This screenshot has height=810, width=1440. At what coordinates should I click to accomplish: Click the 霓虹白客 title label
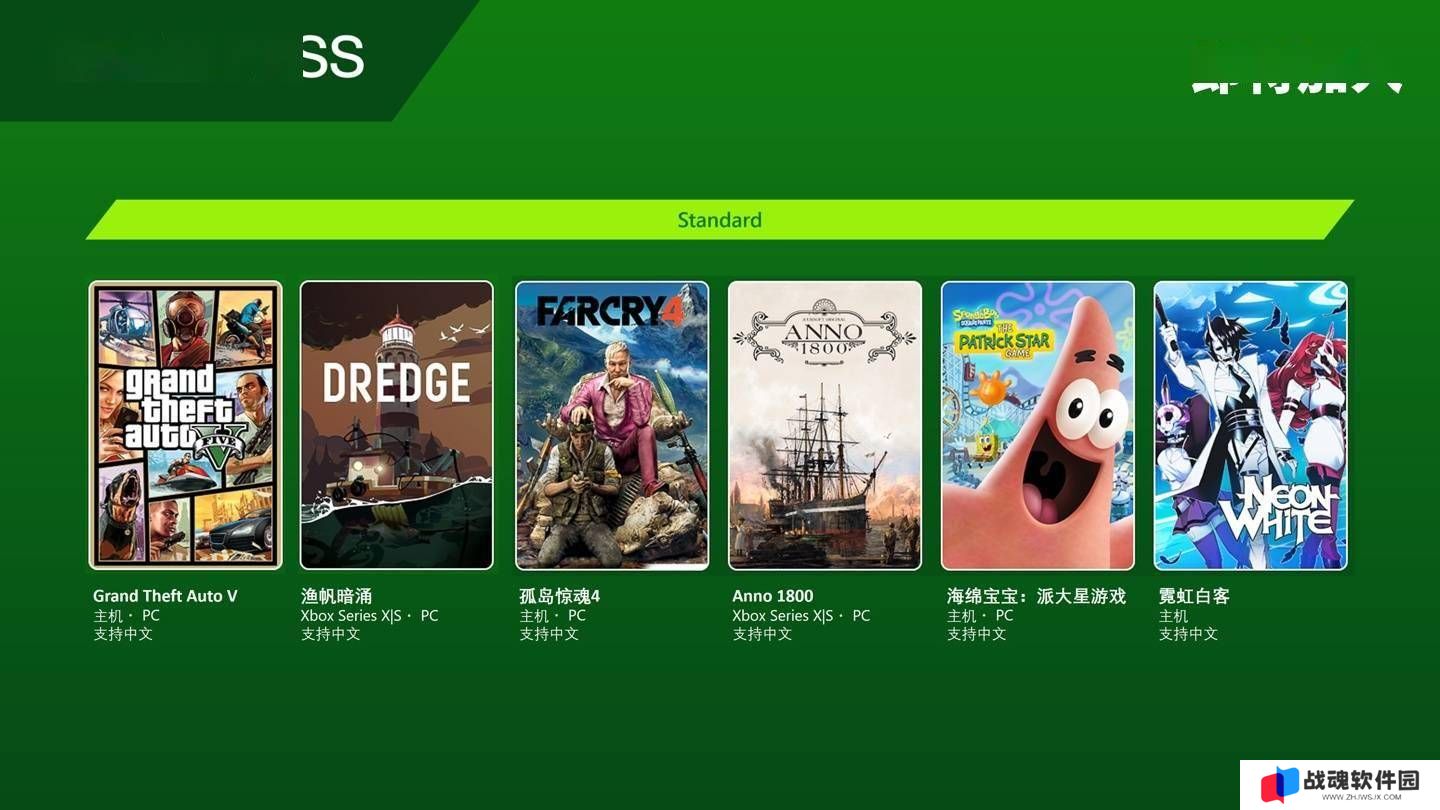click(1194, 596)
